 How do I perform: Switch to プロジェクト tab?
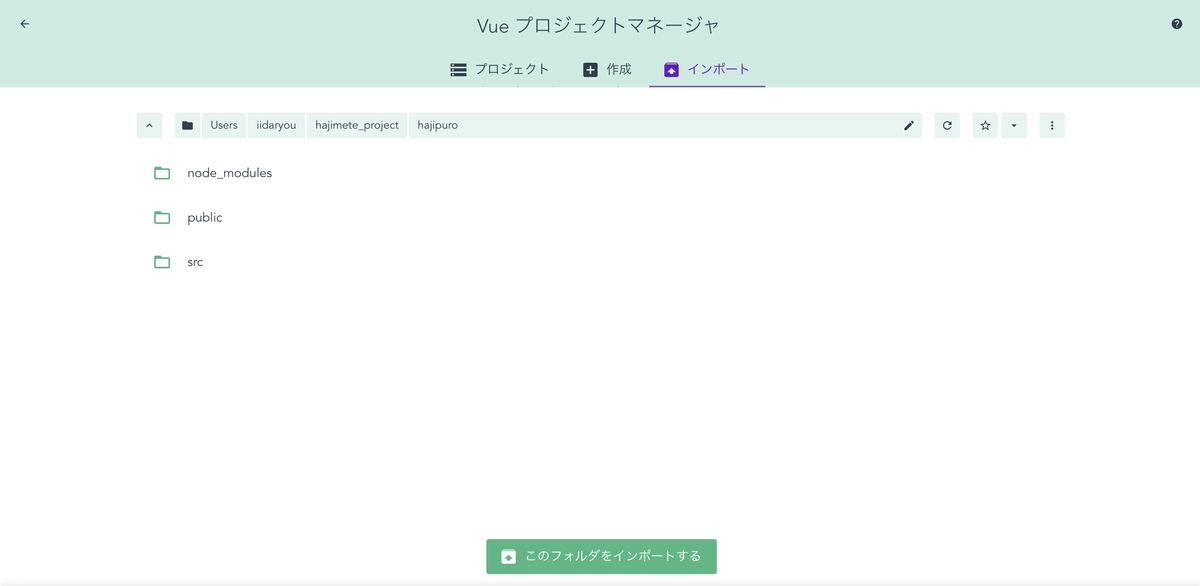point(500,69)
